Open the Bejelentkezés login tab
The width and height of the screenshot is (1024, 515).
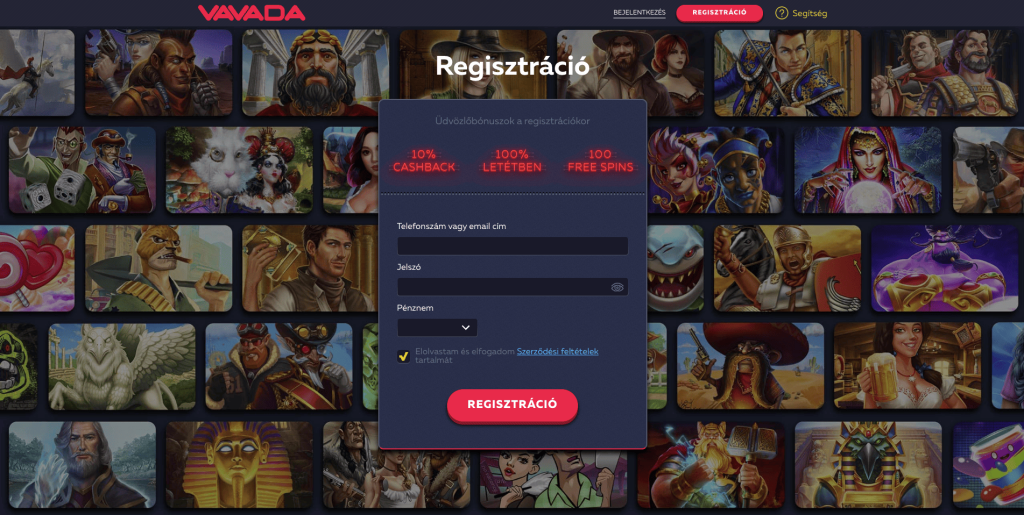click(639, 12)
